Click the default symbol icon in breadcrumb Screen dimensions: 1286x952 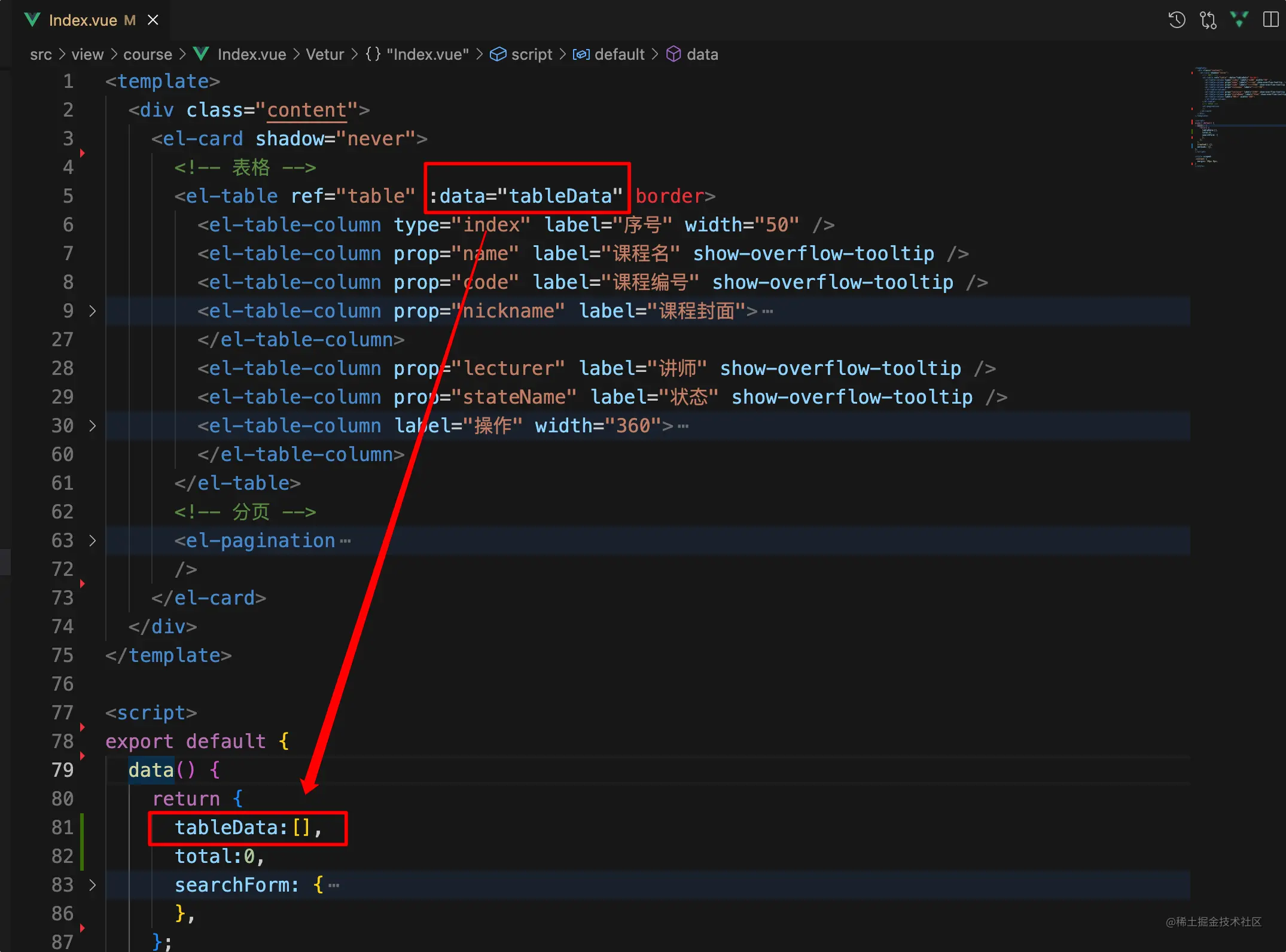point(581,54)
